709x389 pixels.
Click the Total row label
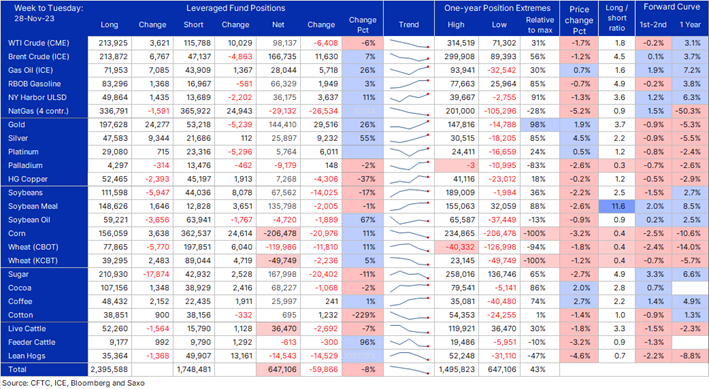click(x=17, y=370)
